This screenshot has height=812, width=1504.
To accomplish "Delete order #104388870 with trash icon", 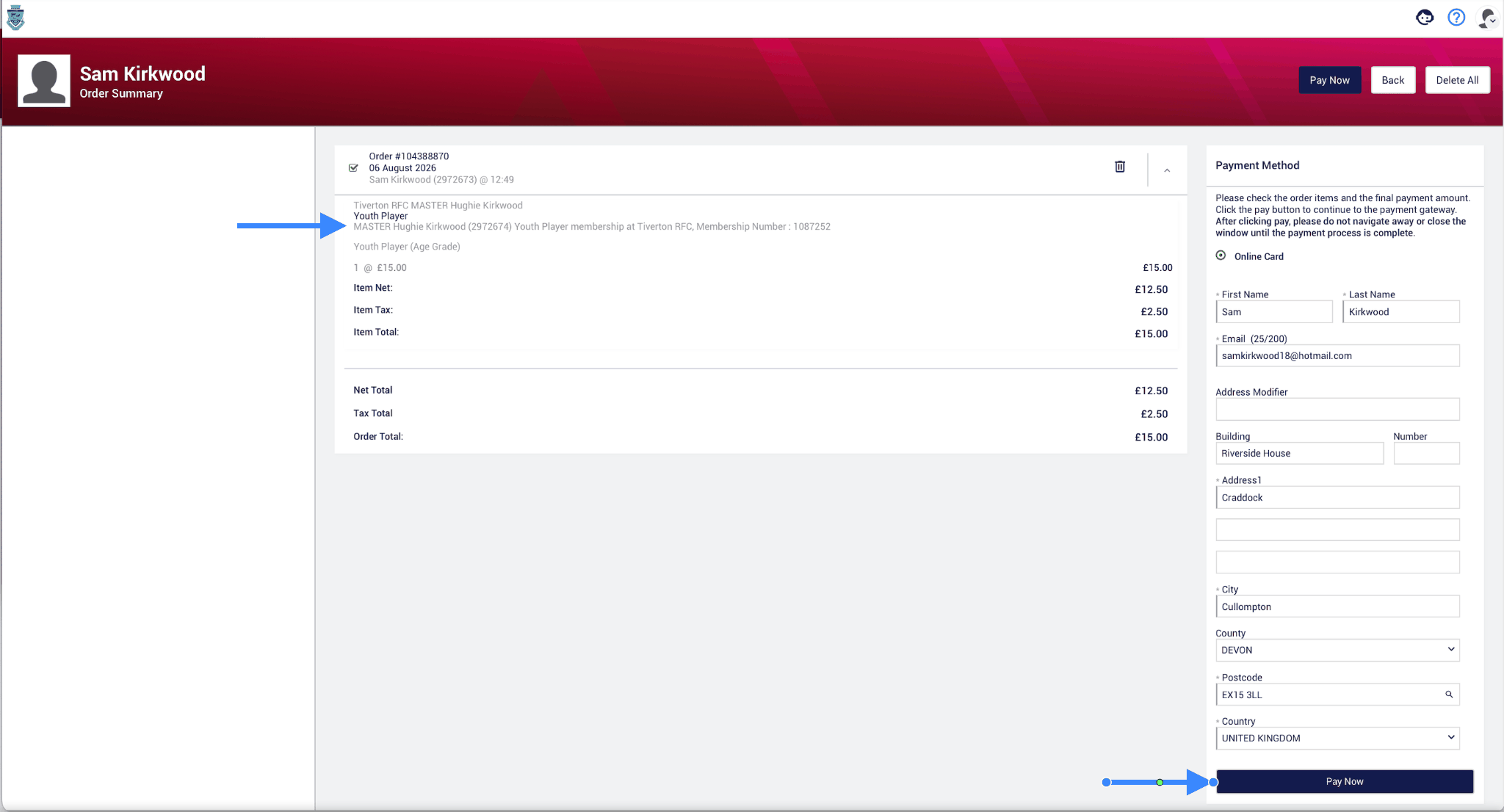I will 1120,167.
